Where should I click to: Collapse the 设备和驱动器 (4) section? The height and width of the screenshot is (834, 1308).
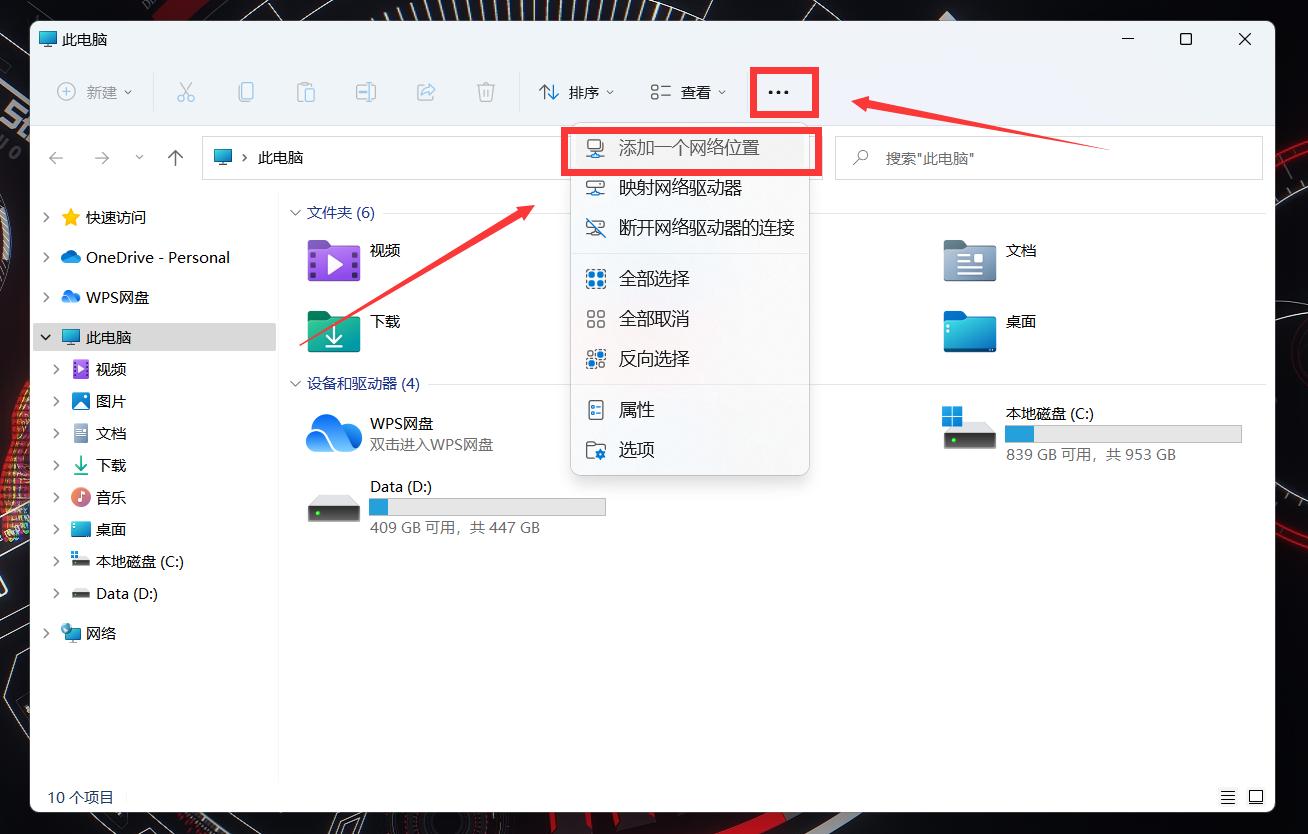pyautogui.click(x=296, y=383)
